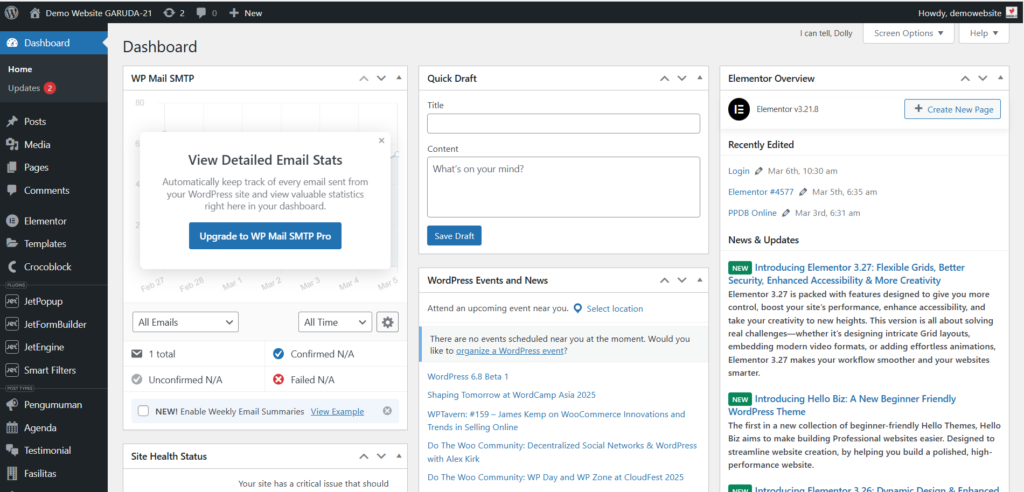Click the Elementor icon in sidebar
The width and height of the screenshot is (1024, 492).
(12, 221)
